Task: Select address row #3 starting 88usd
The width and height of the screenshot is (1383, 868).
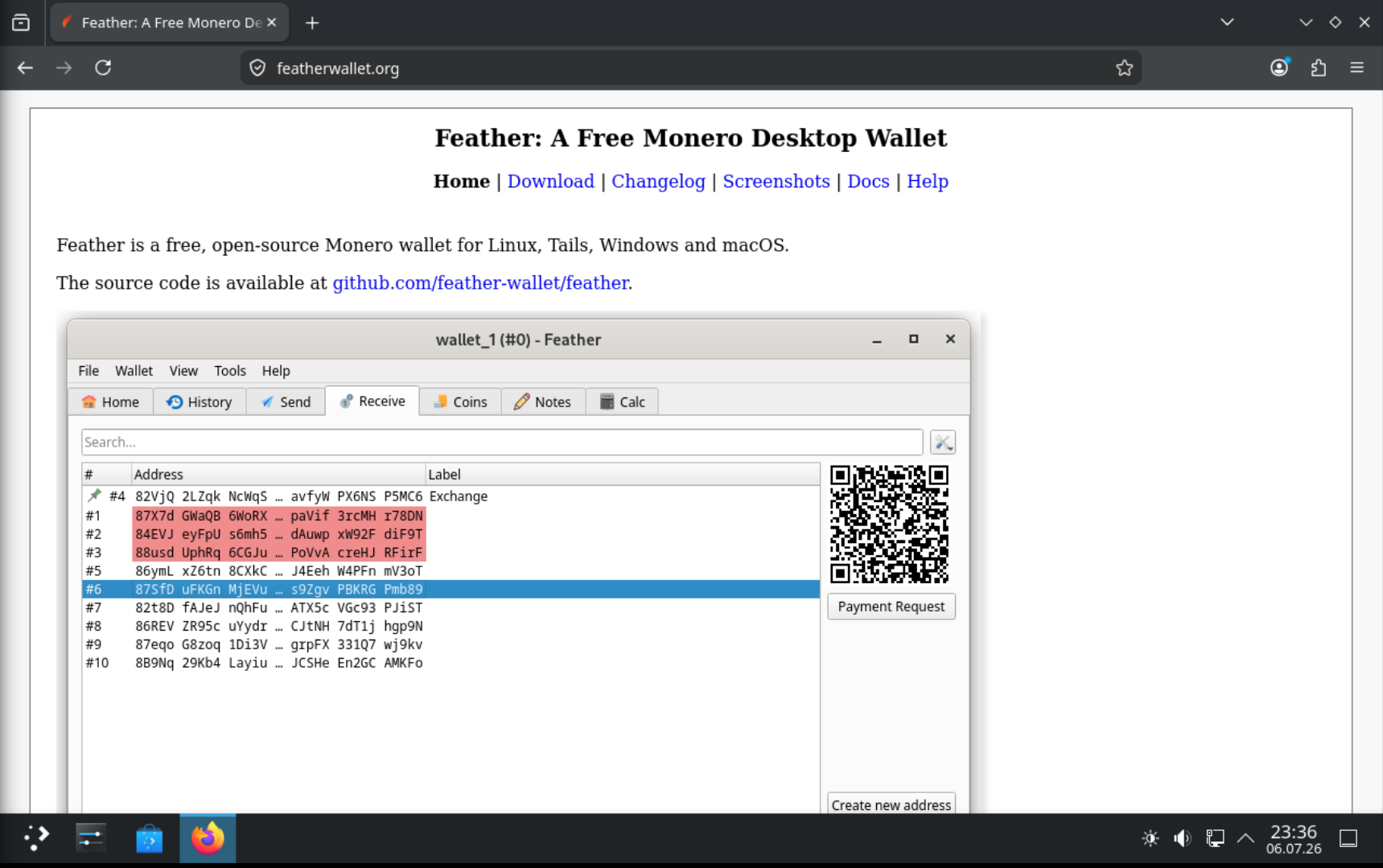Action: point(451,553)
